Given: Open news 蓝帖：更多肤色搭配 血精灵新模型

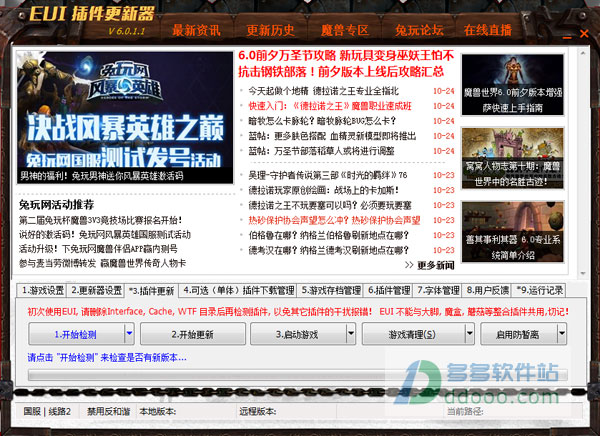Looking at the screenshot, I should (x=332, y=136).
